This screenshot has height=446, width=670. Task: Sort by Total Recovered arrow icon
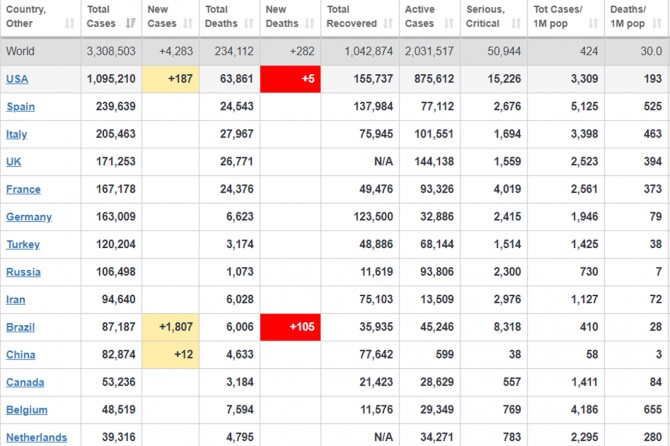pos(388,23)
